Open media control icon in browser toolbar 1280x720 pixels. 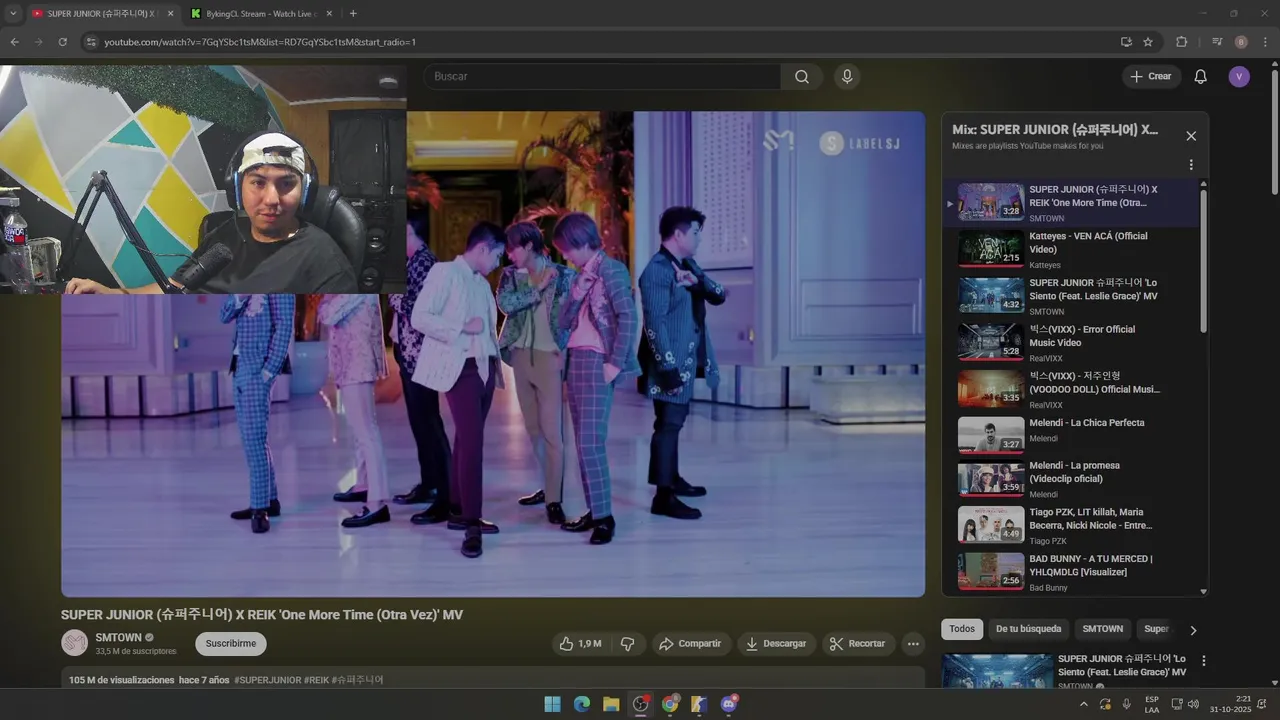1216,42
